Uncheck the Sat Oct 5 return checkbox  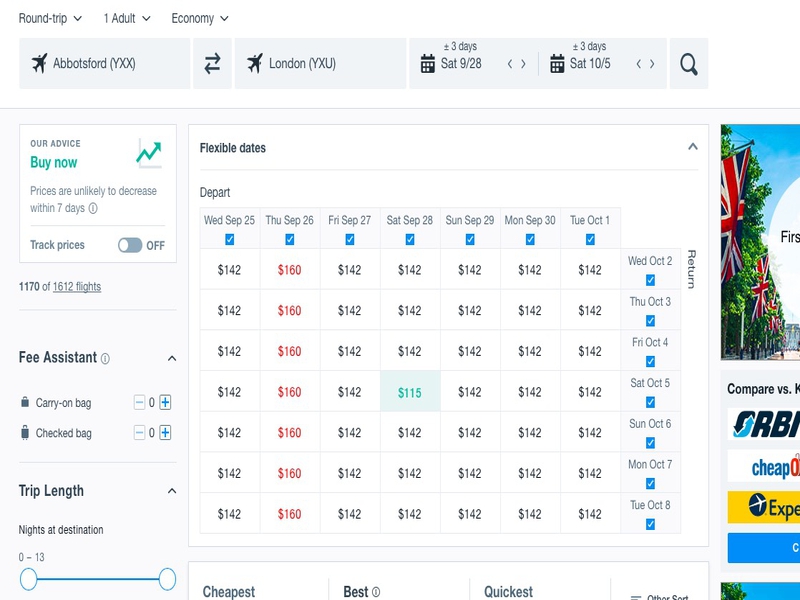(x=651, y=403)
